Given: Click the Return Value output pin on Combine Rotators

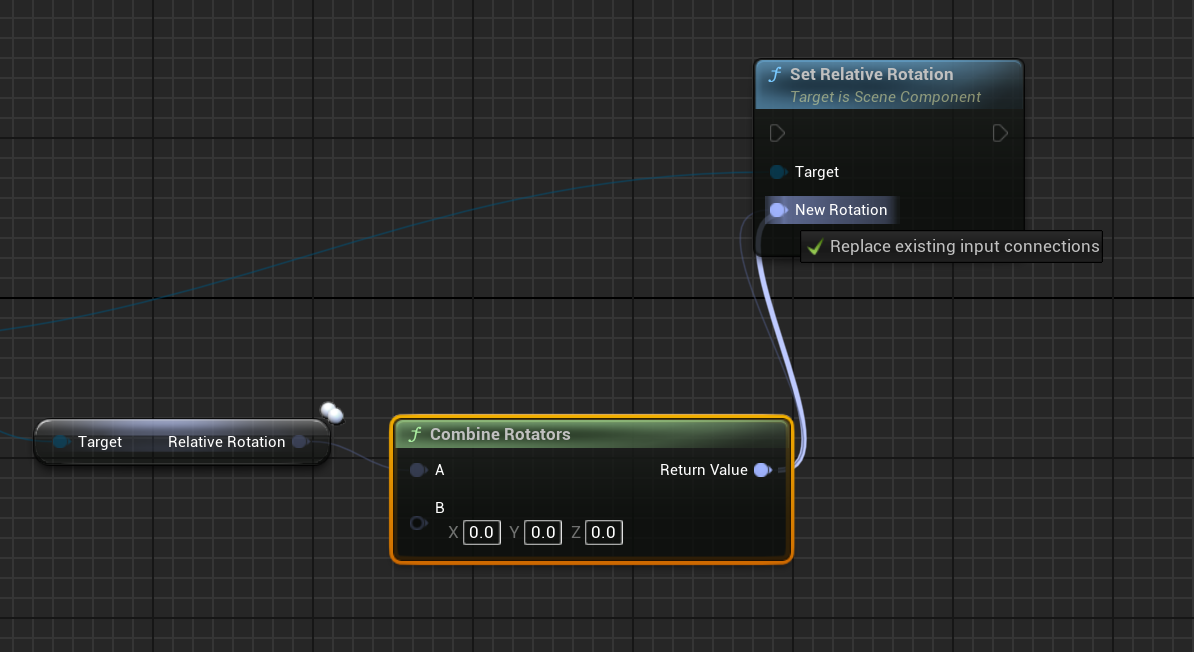Looking at the screenshot, I should click(763, 470).
